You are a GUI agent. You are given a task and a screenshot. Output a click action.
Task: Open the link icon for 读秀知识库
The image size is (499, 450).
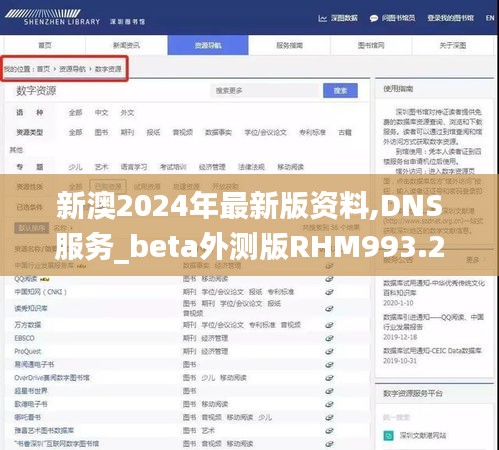(329, 308)
